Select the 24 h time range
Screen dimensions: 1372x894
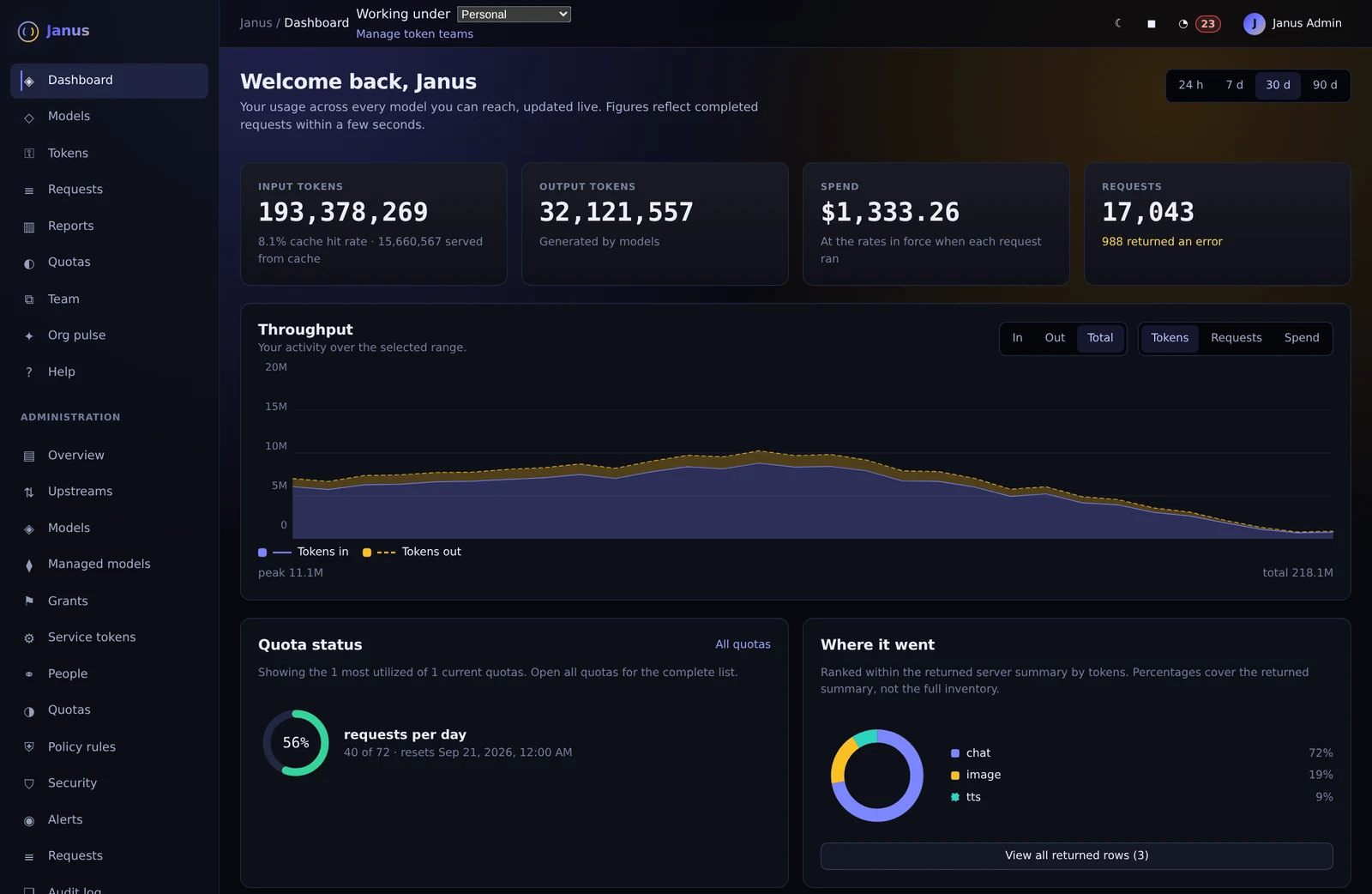point(1190,85)
